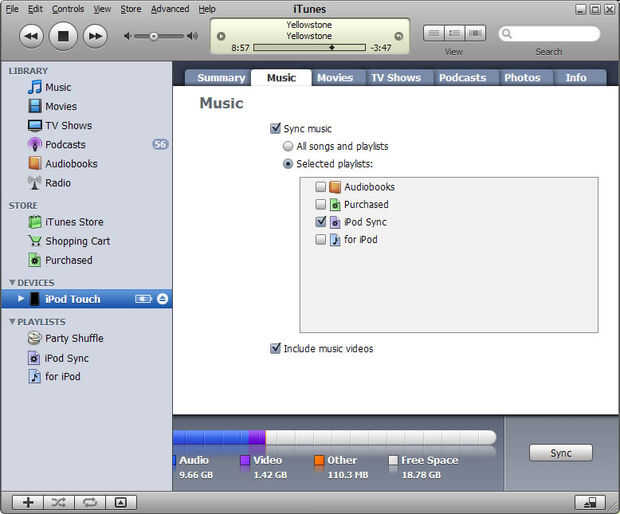Check the Audiobooks playlist checkbox

(x=321, y=187)
